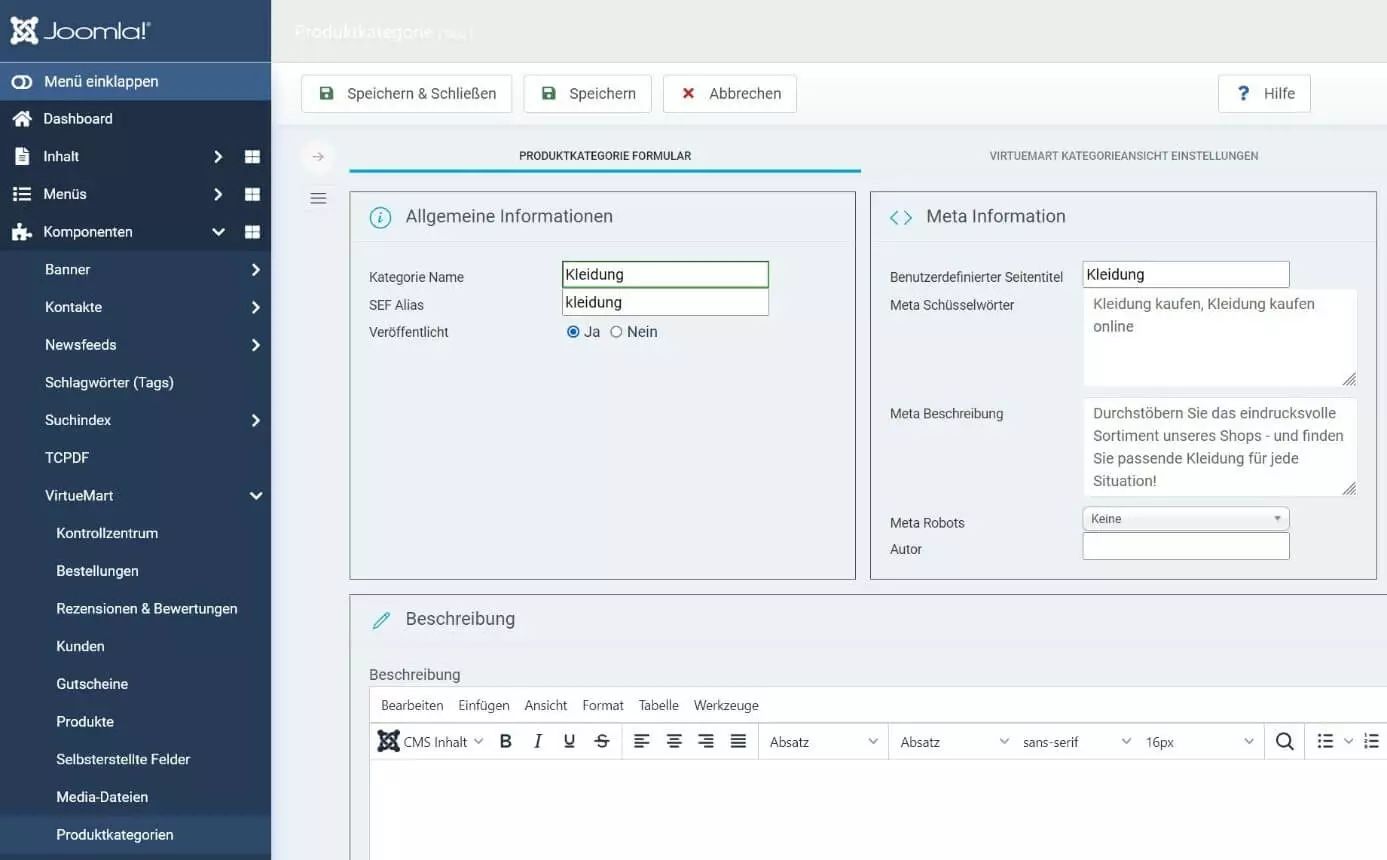The image size is (1387, 860).
Task: Open Rezensionen & Bewertungen
Action: [147, 609]
